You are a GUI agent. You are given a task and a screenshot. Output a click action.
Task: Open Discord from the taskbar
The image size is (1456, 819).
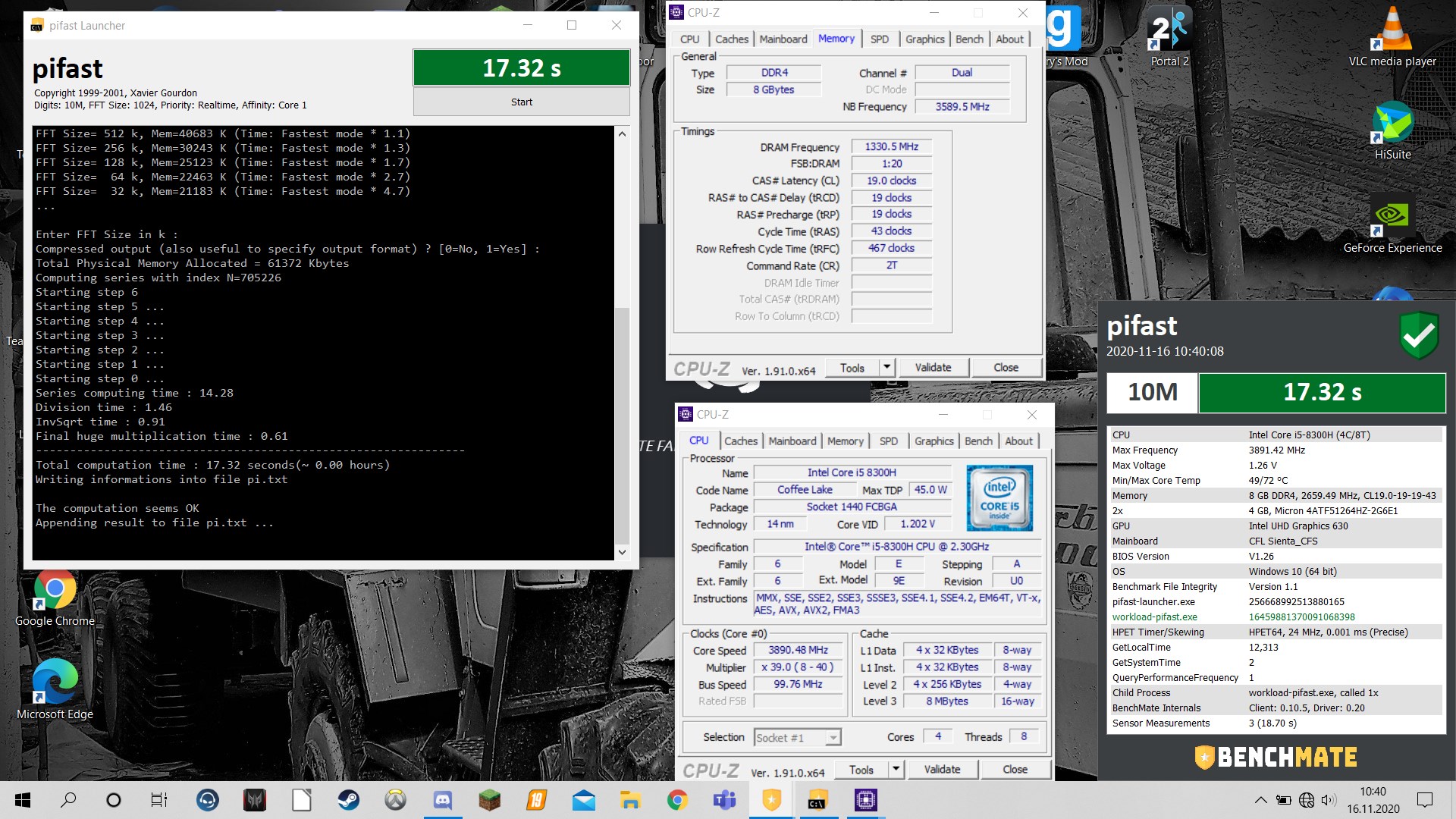click(442, 800)
